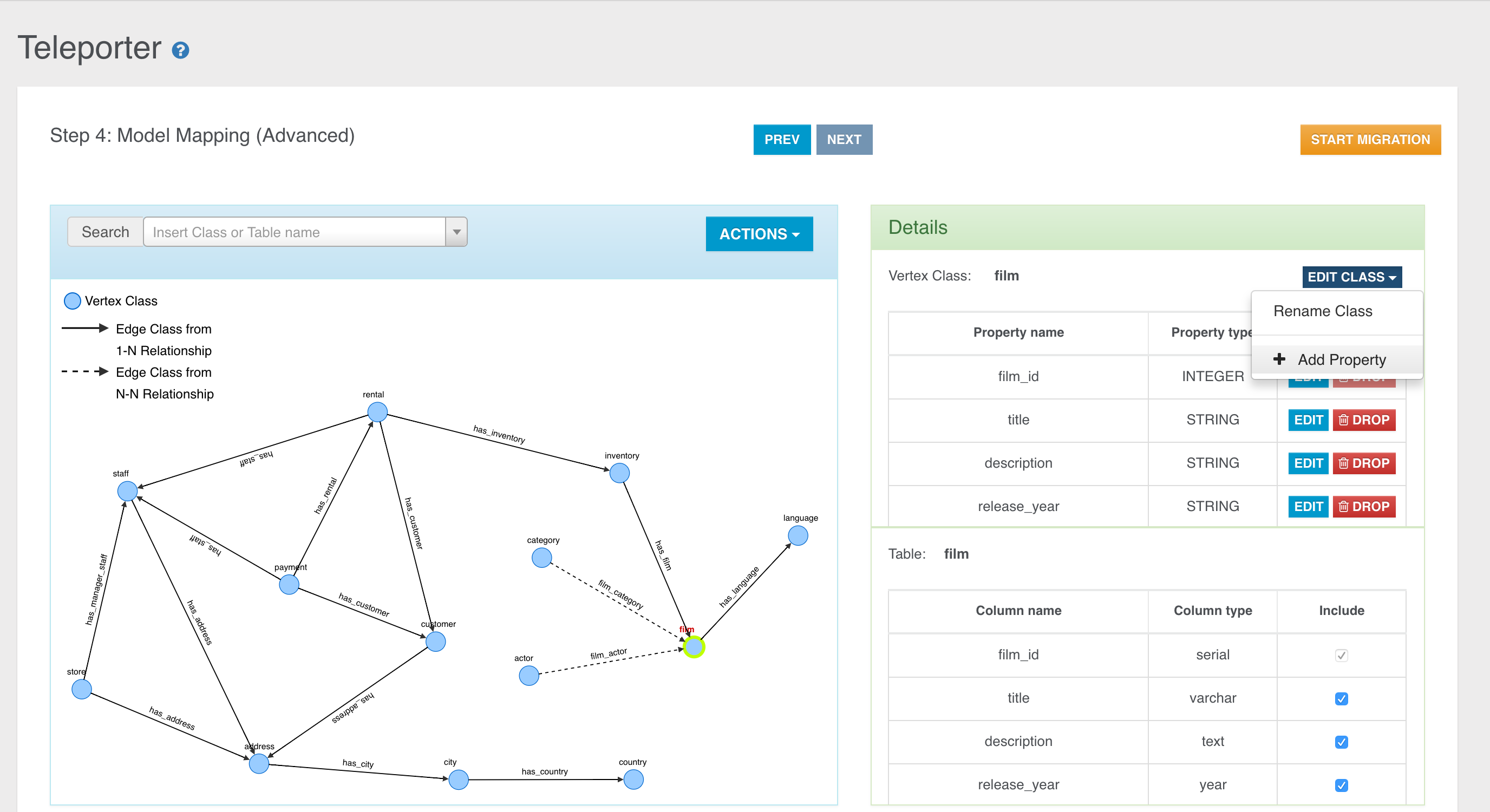Select the staff vertex node
This screenshot has height=812, width=1490.
click(x=127, y=491)
